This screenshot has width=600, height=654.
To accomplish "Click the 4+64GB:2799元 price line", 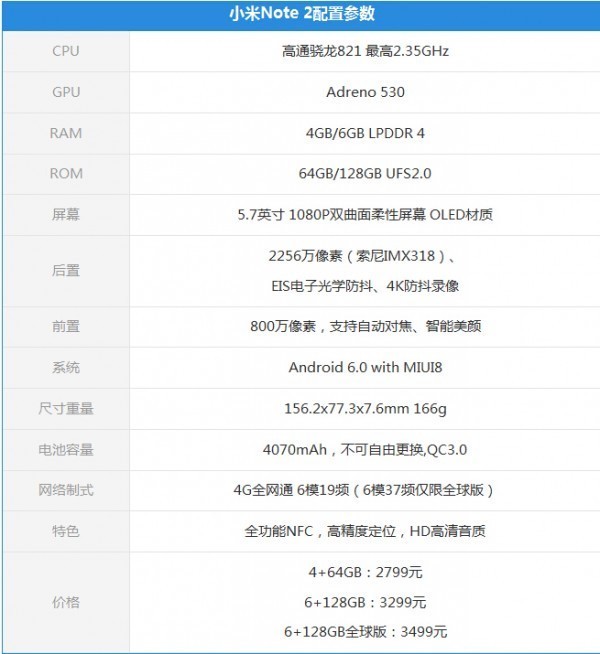I will [x=365, y=572].
